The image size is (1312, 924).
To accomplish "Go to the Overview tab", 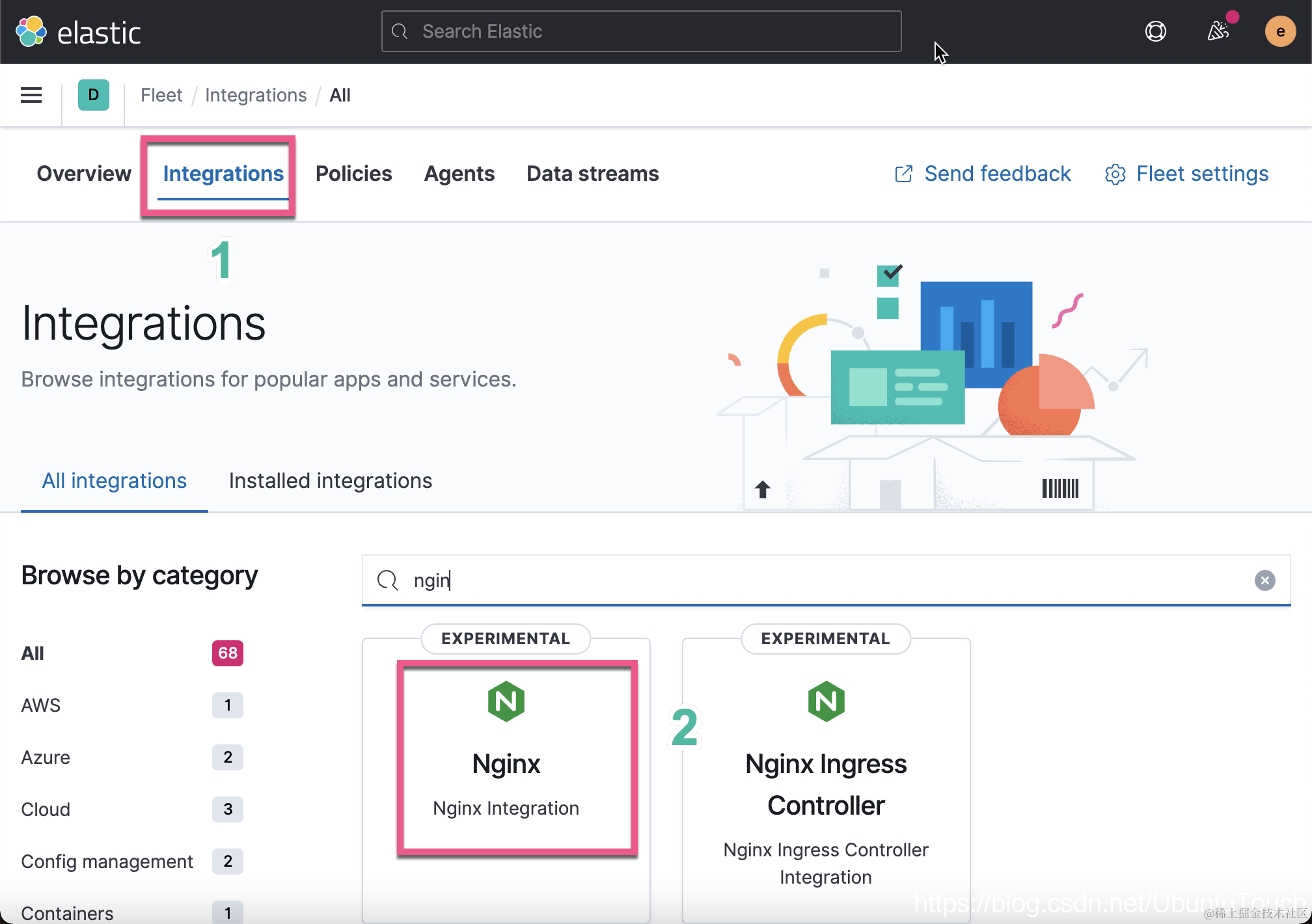I will (84, 174).
